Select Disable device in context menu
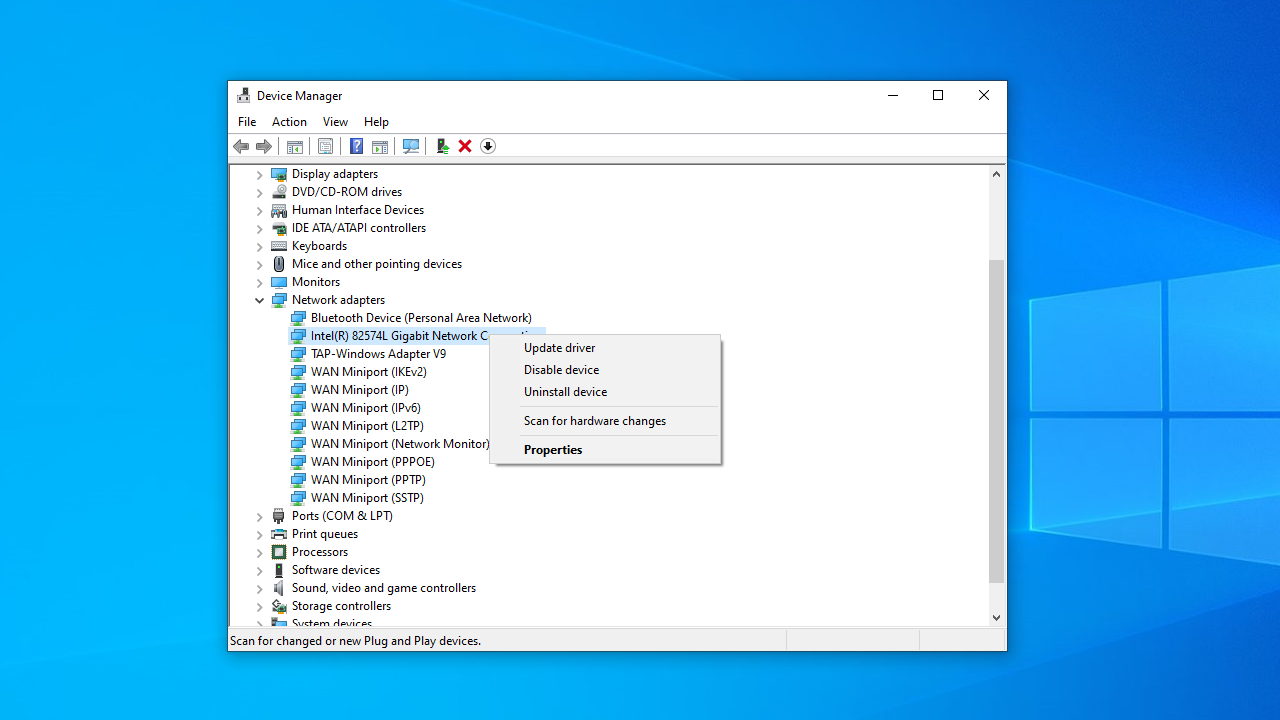 coord(561,370)
